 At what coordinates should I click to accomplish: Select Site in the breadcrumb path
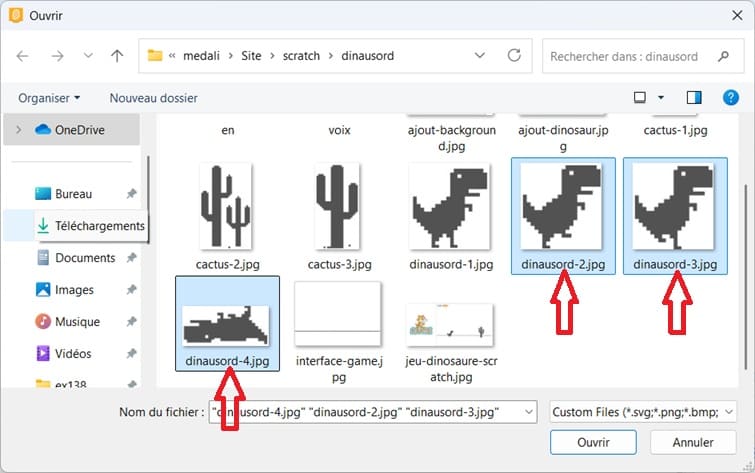pos(251,56)
